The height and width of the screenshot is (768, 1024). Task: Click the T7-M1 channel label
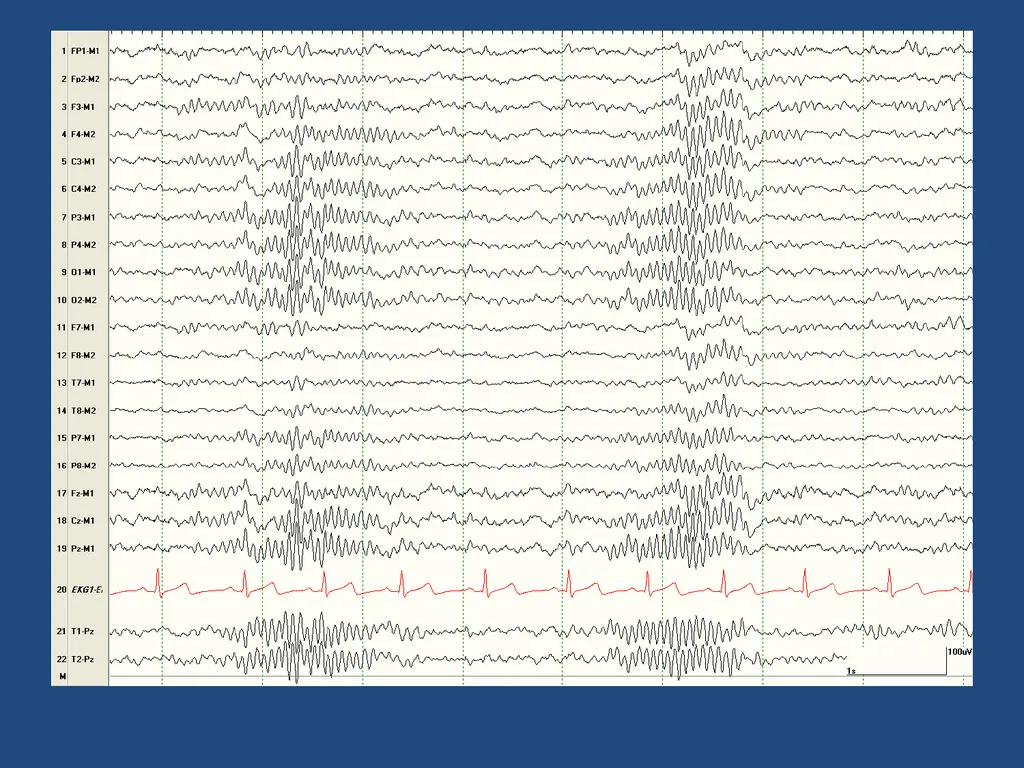coord(84,383)
